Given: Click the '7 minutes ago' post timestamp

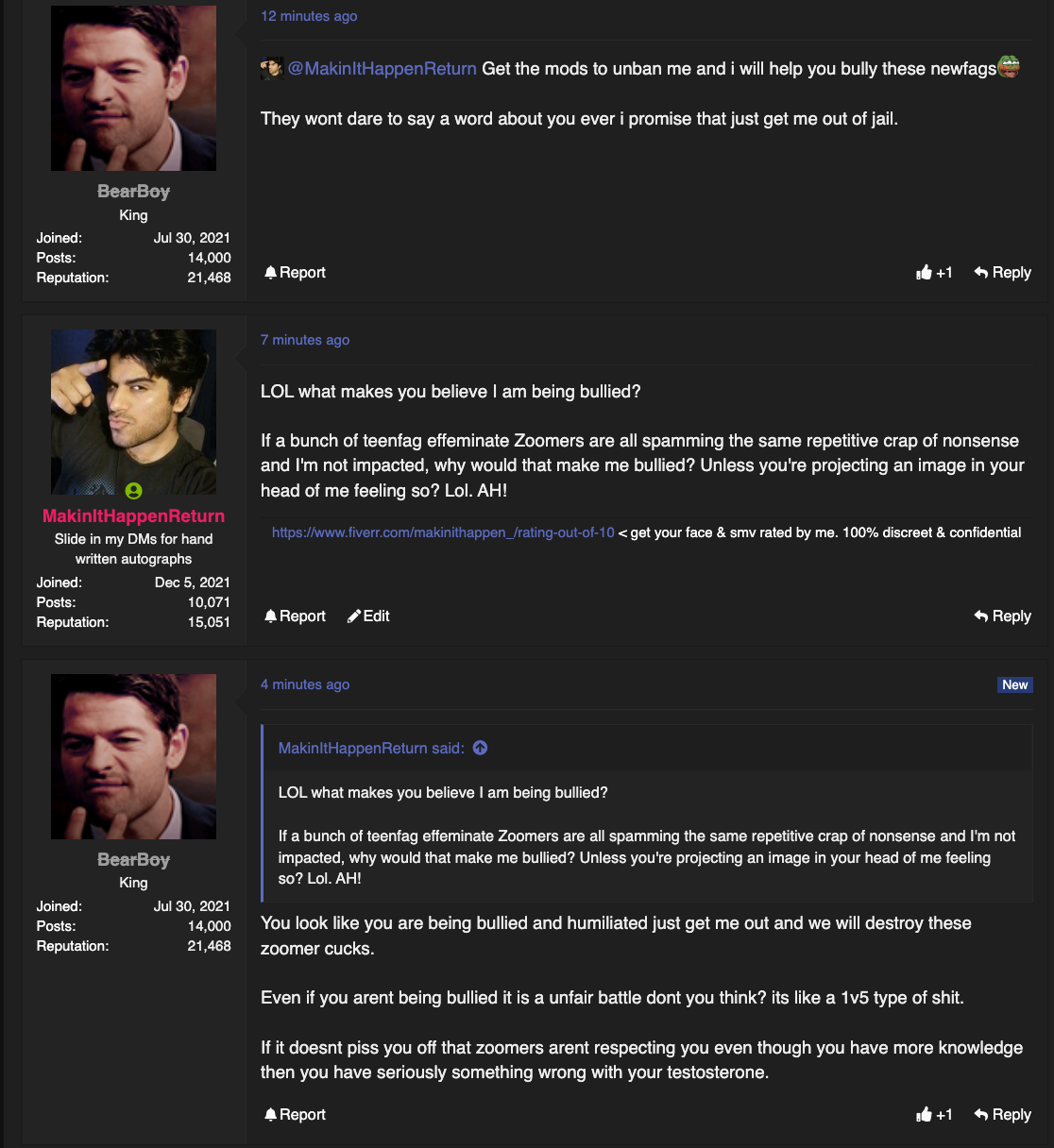Looking at the screenshot, I should pos(305,340).
